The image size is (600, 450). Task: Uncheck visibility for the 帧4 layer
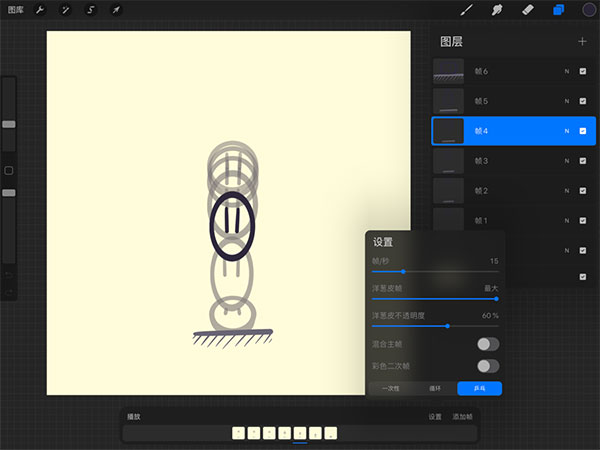(582, 131)
